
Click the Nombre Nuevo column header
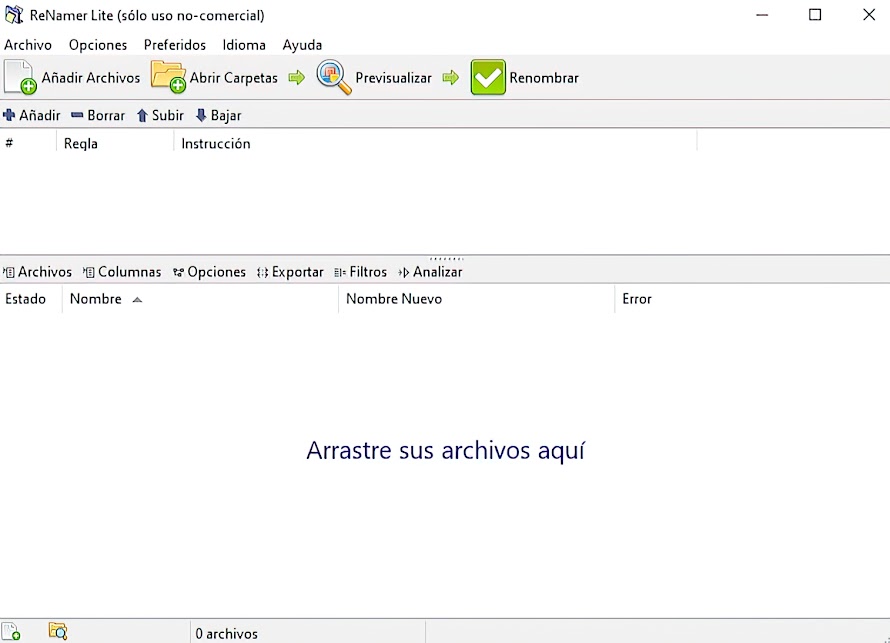point(476,299)
